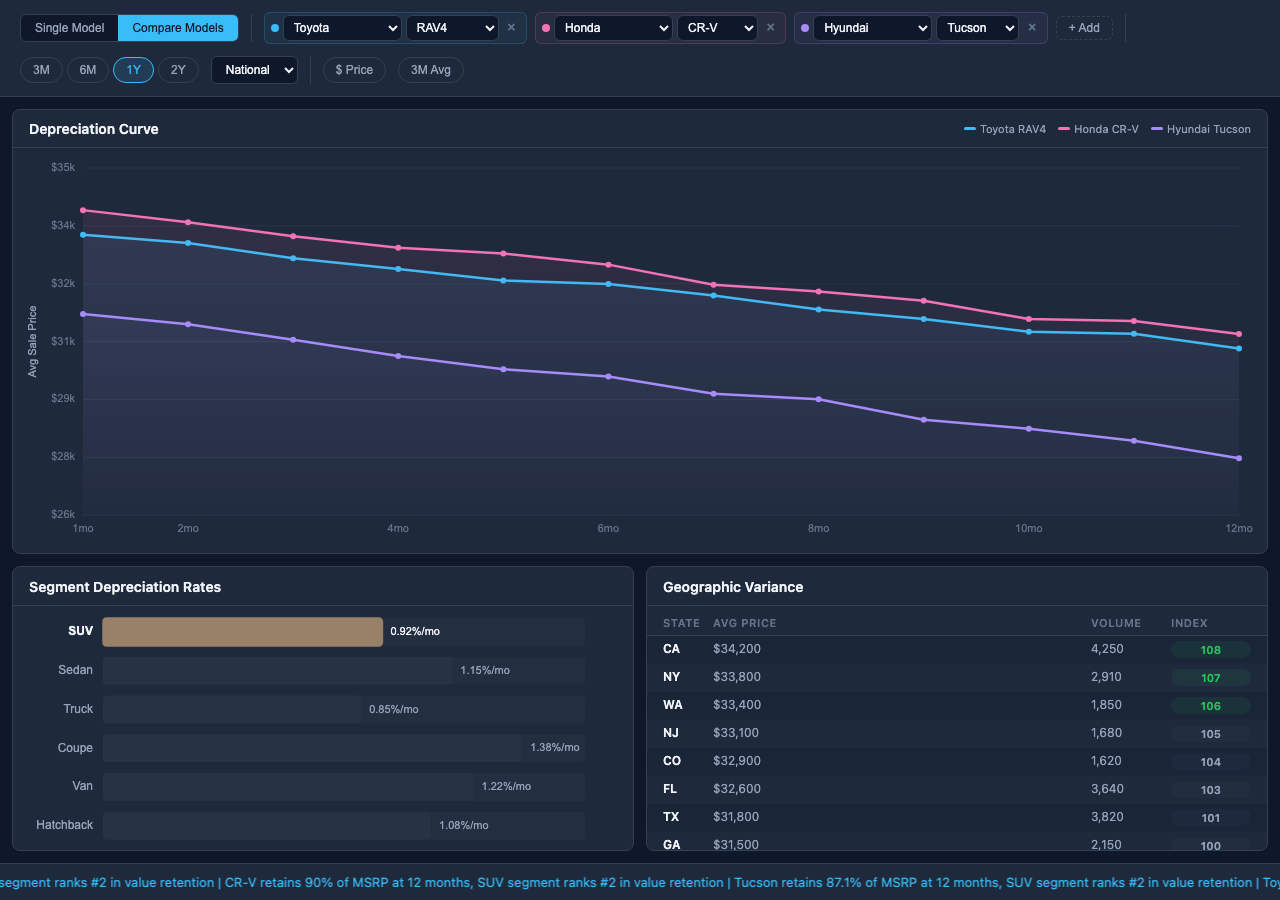Toggle the $ Price display mode

click(x=354, y=70)
